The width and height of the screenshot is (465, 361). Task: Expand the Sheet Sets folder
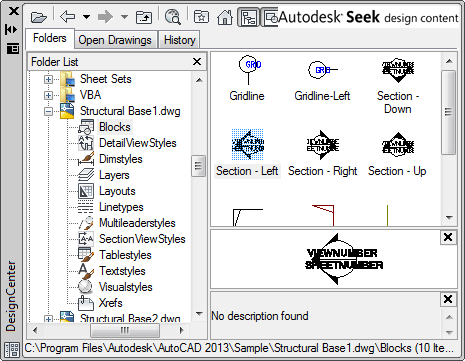[48, 79]
